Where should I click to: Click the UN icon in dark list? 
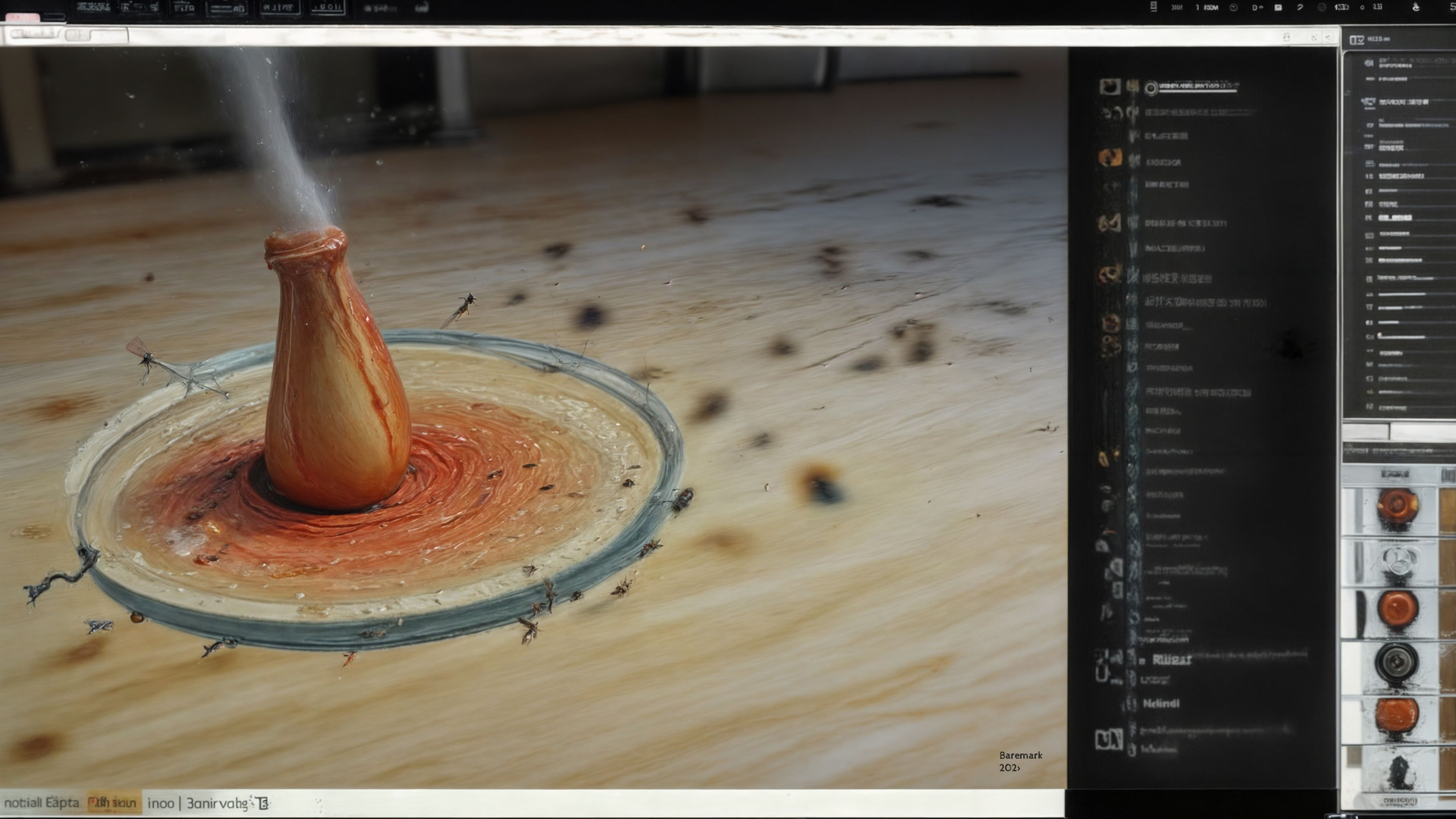[1109, 739]
